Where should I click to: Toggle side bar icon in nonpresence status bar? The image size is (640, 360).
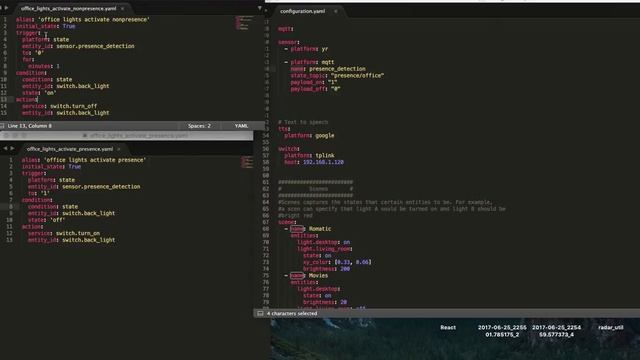click(x=2, y=126)
